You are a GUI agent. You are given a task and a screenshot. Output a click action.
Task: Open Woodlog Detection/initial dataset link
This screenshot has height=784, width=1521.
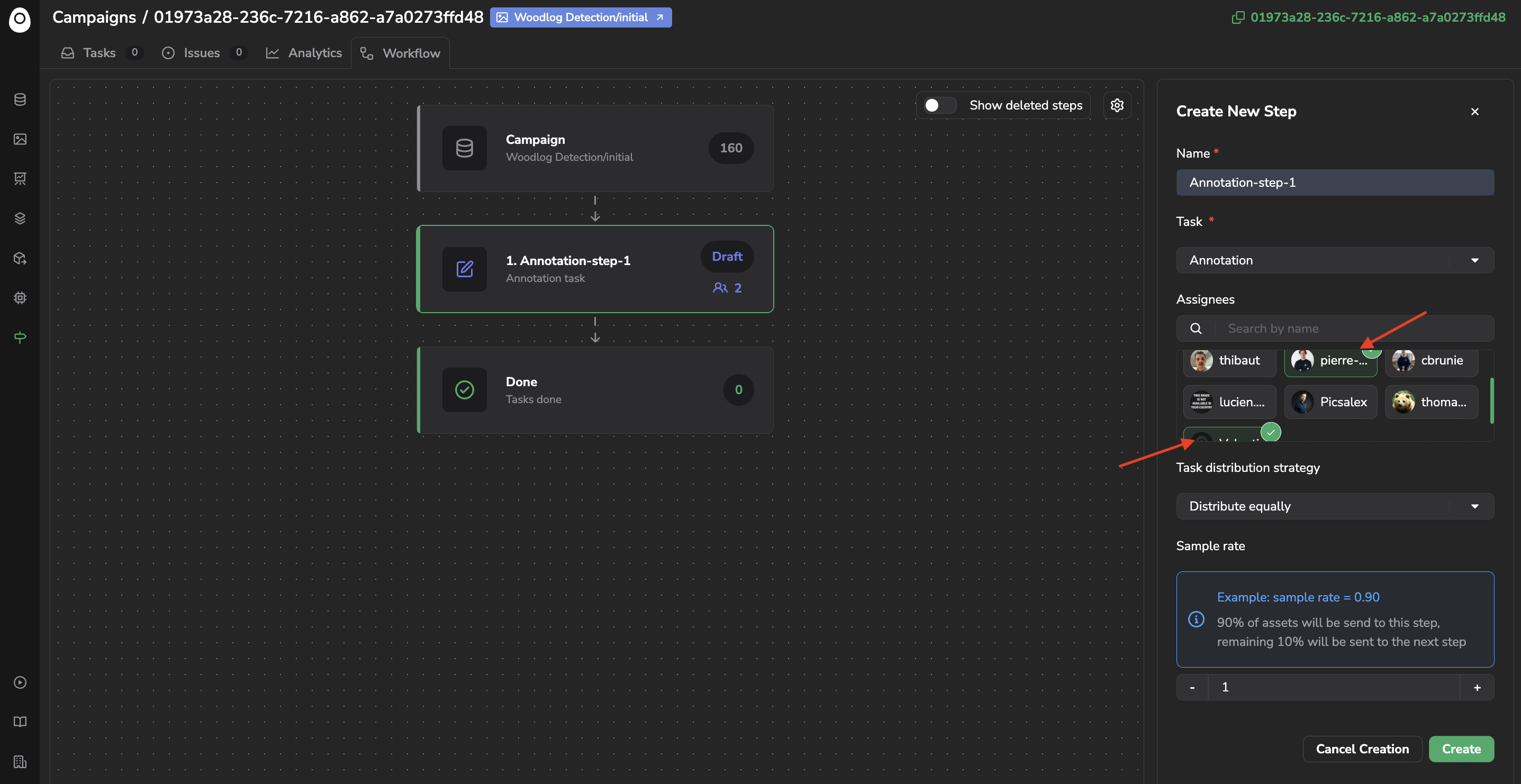(581, 17)
